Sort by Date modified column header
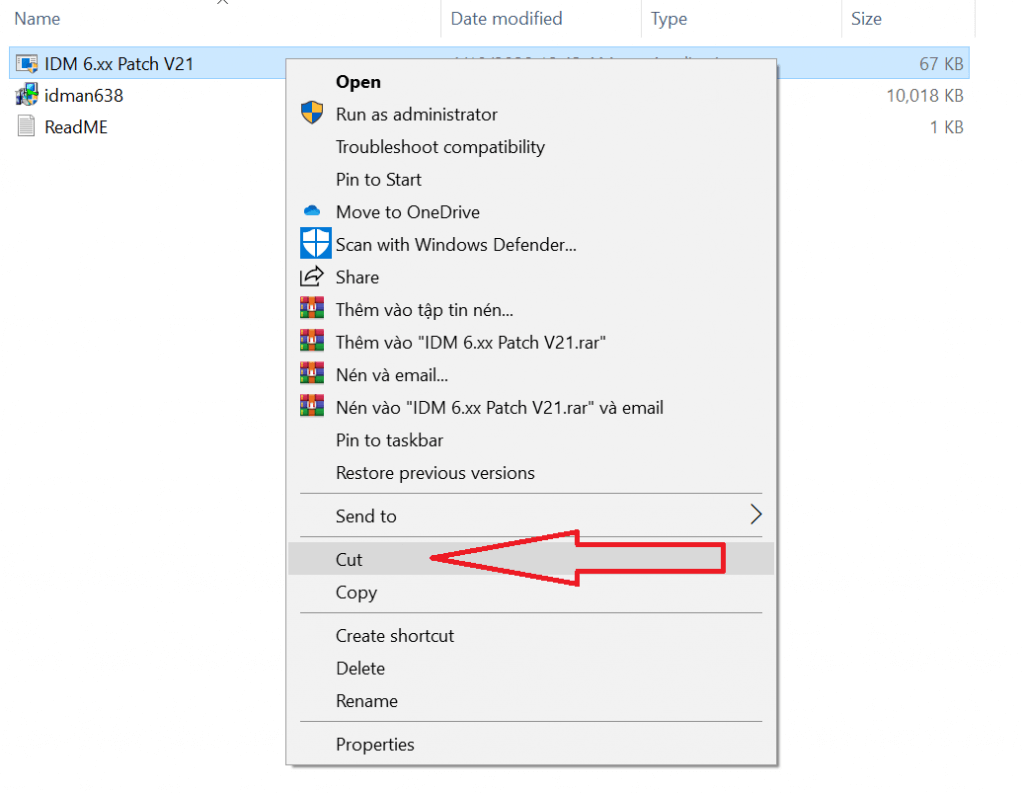The image size is (1024, 794). pyautogui.click(x=506, y=19)
